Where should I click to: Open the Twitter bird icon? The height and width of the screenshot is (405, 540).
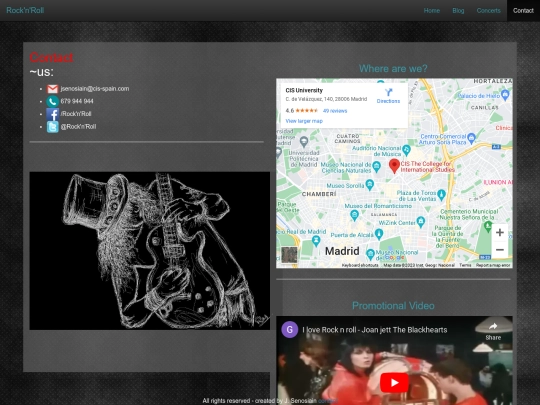pyautogui.click(x=52, y=127)
